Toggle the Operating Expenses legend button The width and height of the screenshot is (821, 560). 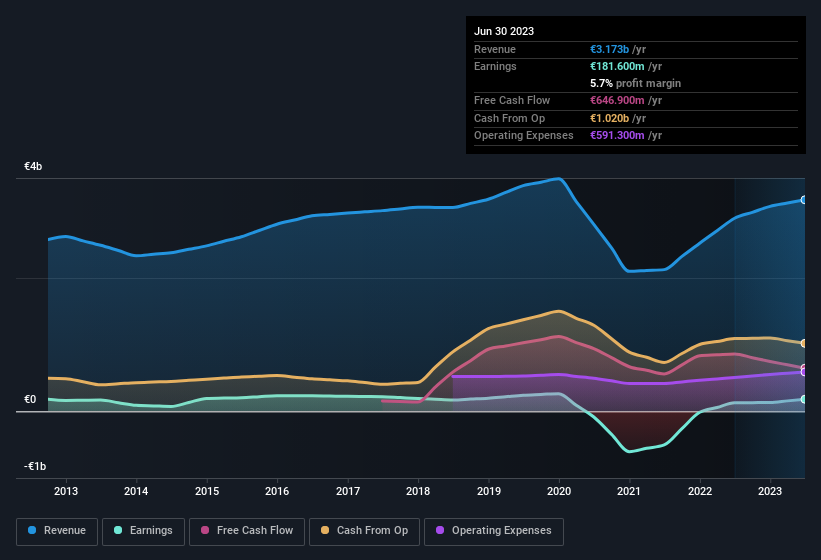point(494,532)
